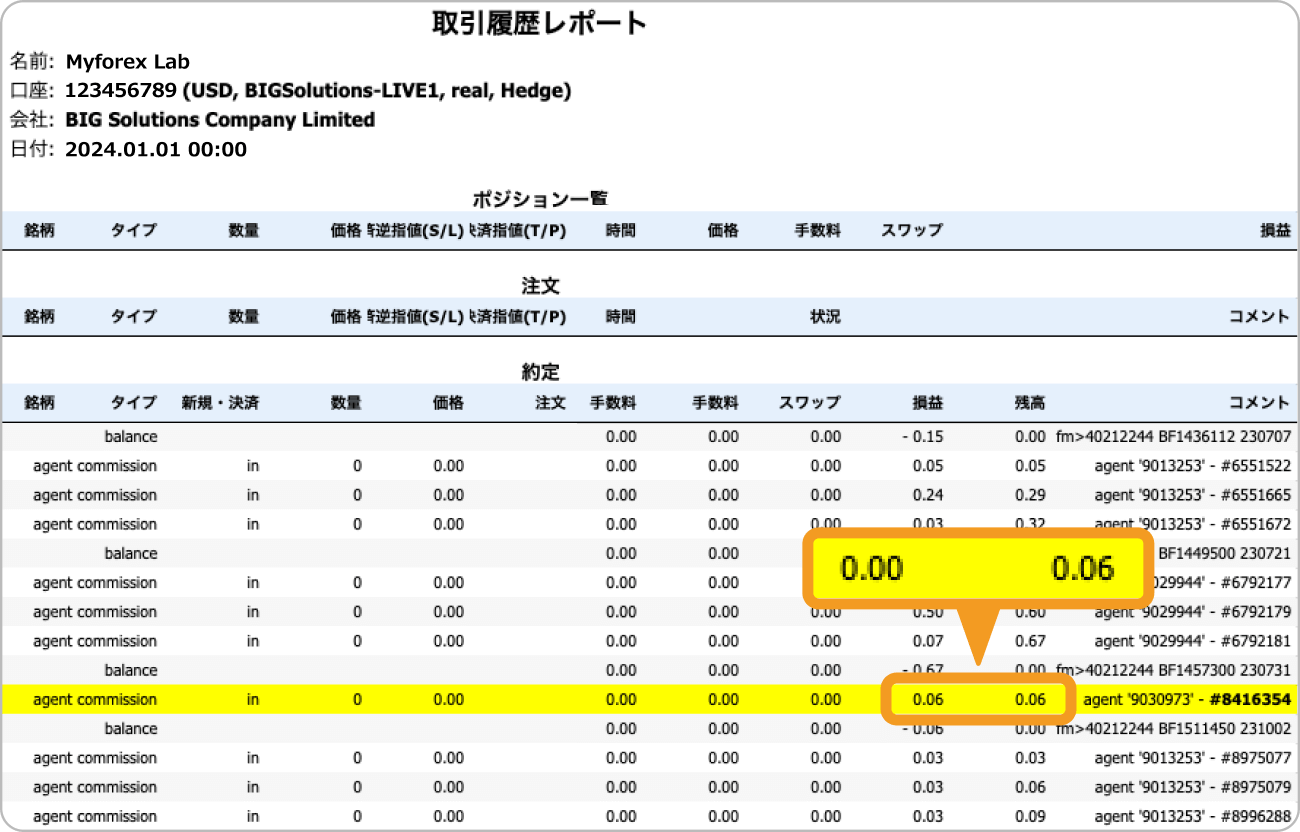Click 数量 header in the 約定 table
1300x832 pixels.
pyautogui.click(x=346, y=403)
